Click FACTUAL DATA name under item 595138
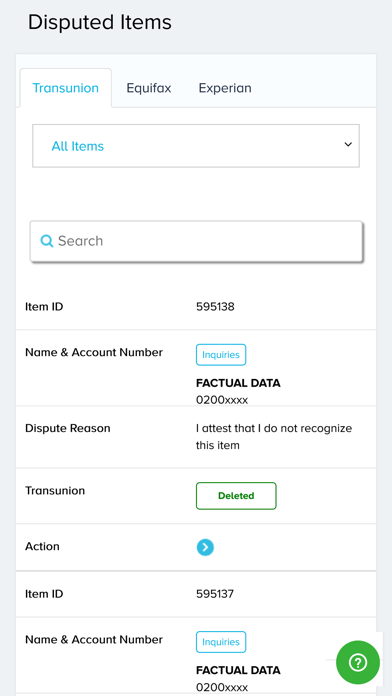Image resolution: width=392 pixels, height=696 pixels. pos(238,383)
